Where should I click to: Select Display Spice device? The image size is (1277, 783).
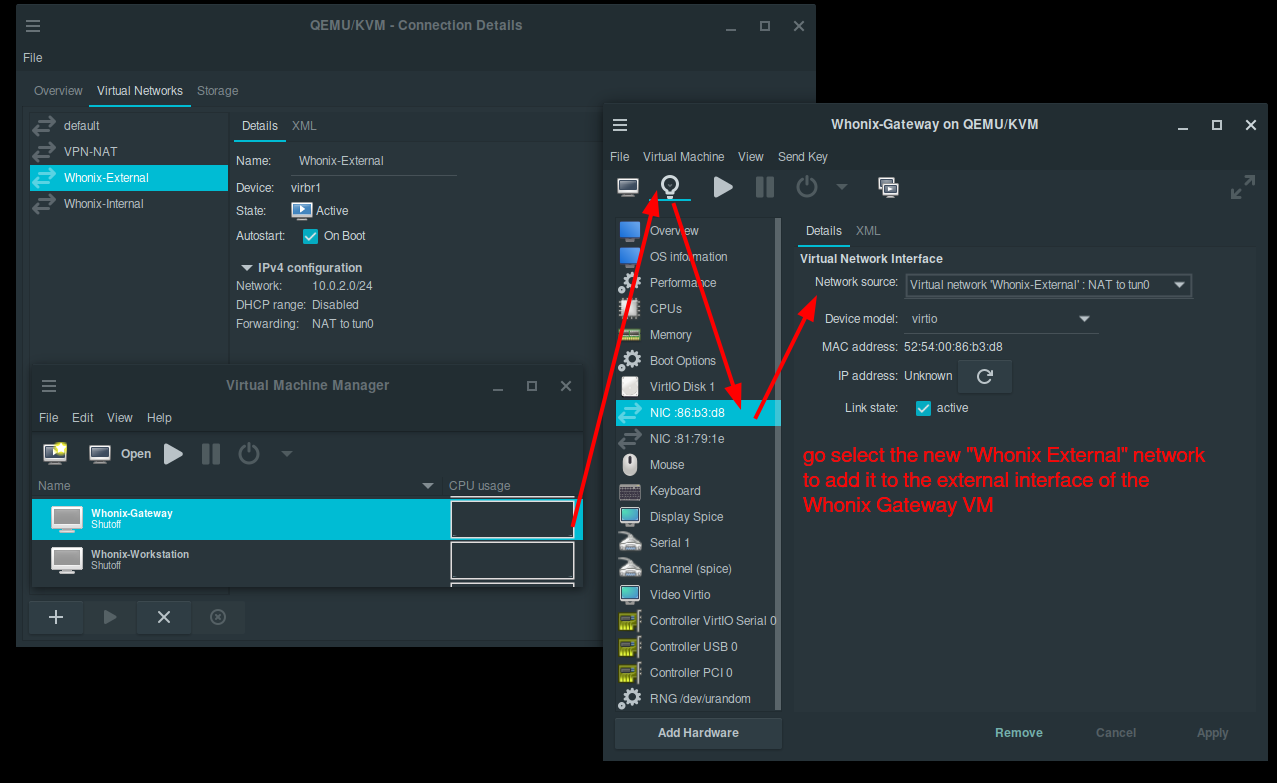[x=696, y=517]
